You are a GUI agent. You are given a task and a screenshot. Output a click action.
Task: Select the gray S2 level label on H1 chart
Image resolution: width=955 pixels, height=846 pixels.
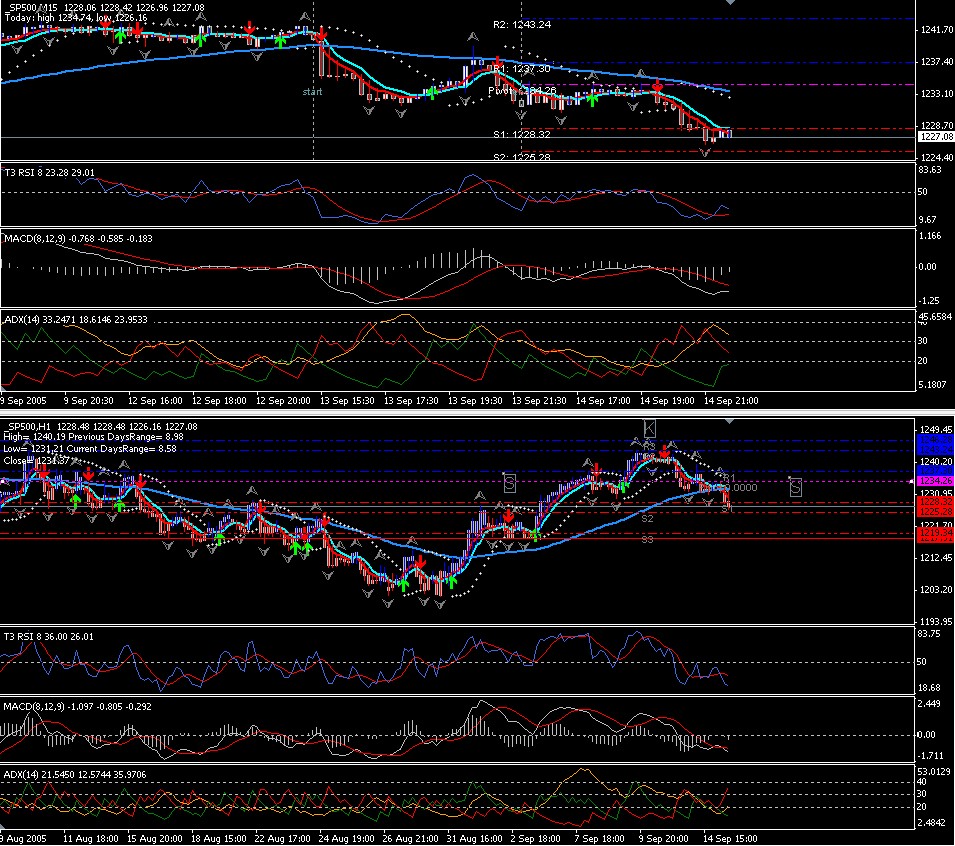(x=647, y=519)
